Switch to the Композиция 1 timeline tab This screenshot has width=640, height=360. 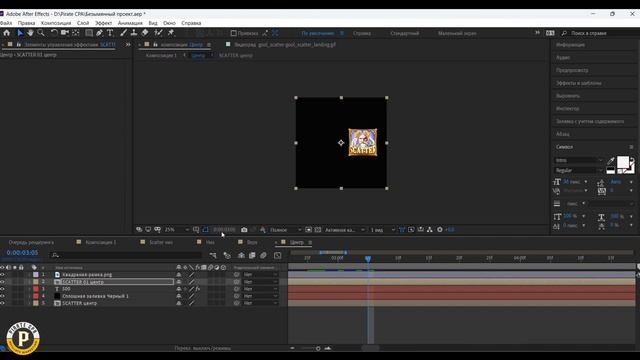pyautogui.click(x=100, y=242)
